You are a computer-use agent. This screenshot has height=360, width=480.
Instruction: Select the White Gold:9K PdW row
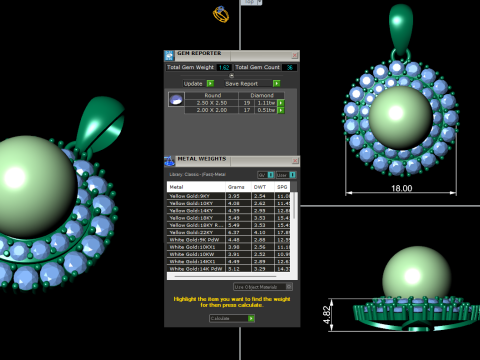[x=229, y=240]
